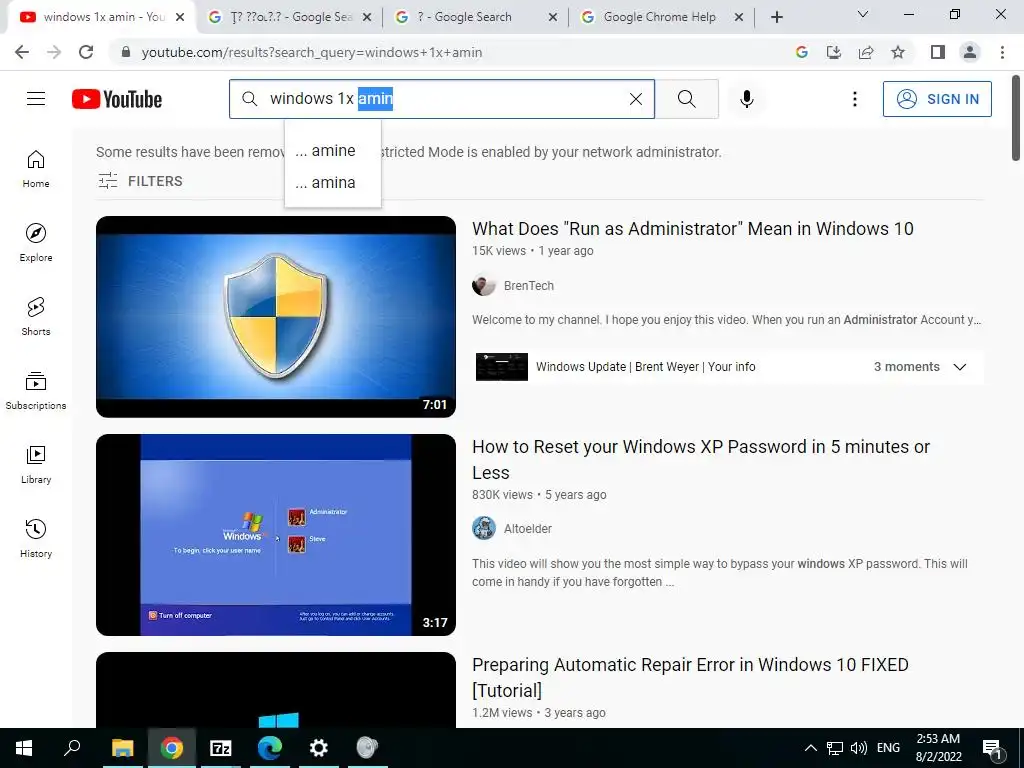Open the Windows shield video thumbnail

pos(276,317)
